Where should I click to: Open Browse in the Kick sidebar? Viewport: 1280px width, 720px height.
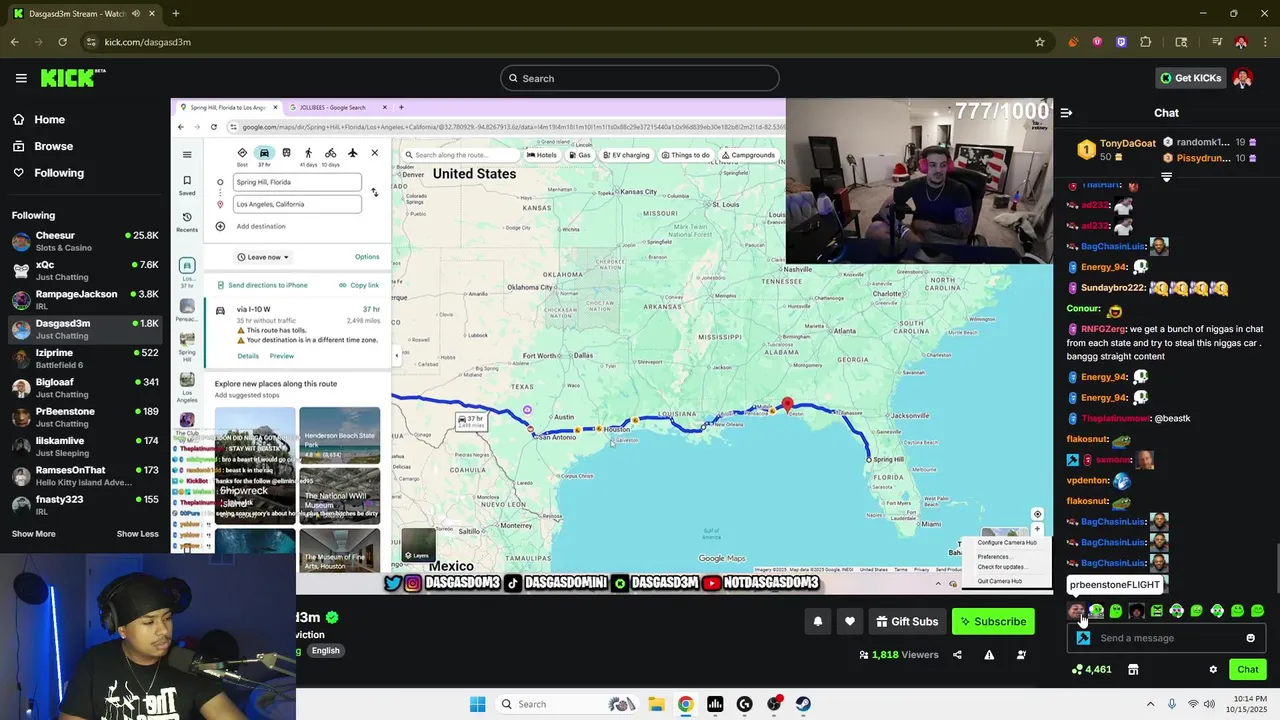point(42,146)
